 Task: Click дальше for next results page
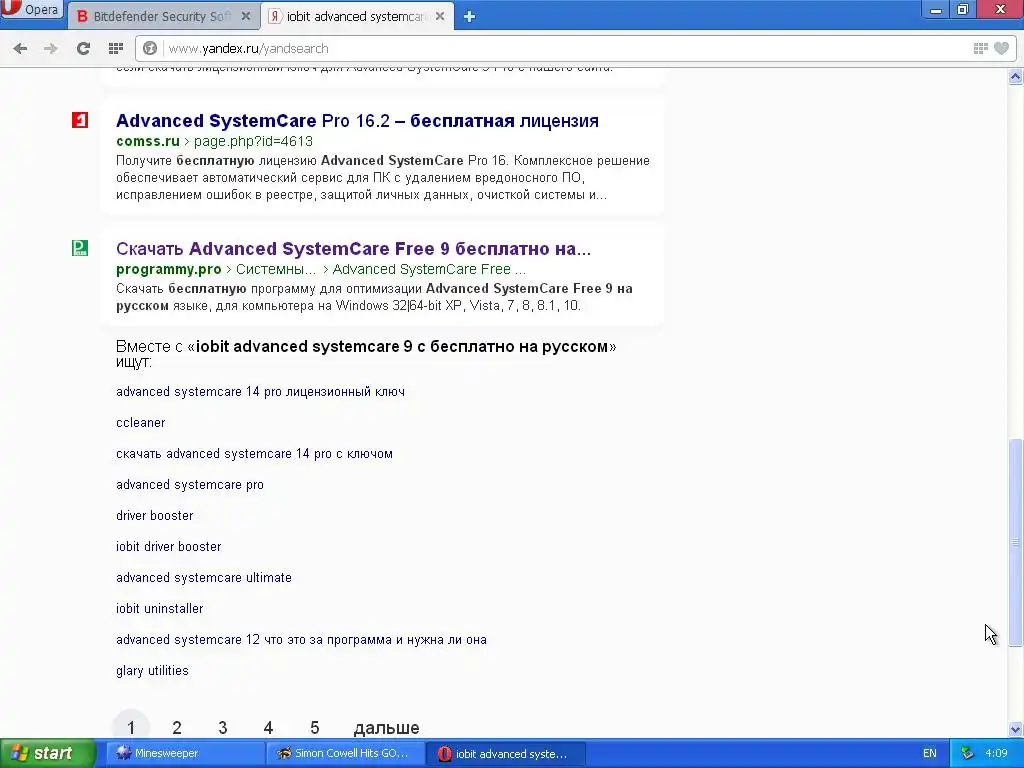[x=387, y=728]
